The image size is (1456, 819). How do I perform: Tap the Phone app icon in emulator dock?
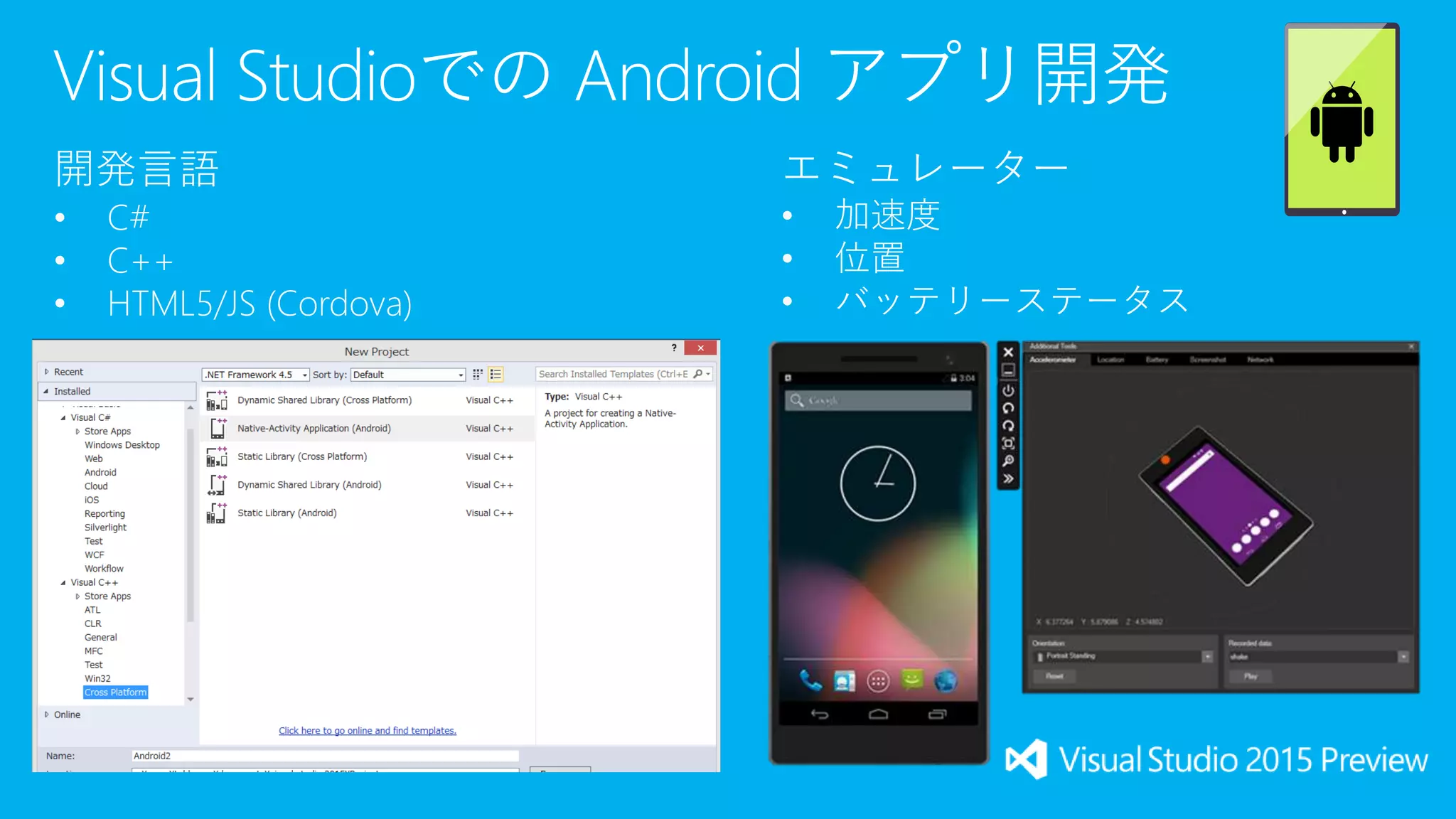tap(810, 681)
